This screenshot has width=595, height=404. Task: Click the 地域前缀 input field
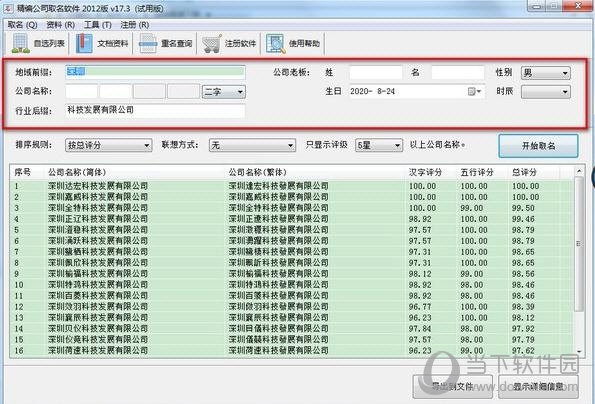click(x=155, y=72)
